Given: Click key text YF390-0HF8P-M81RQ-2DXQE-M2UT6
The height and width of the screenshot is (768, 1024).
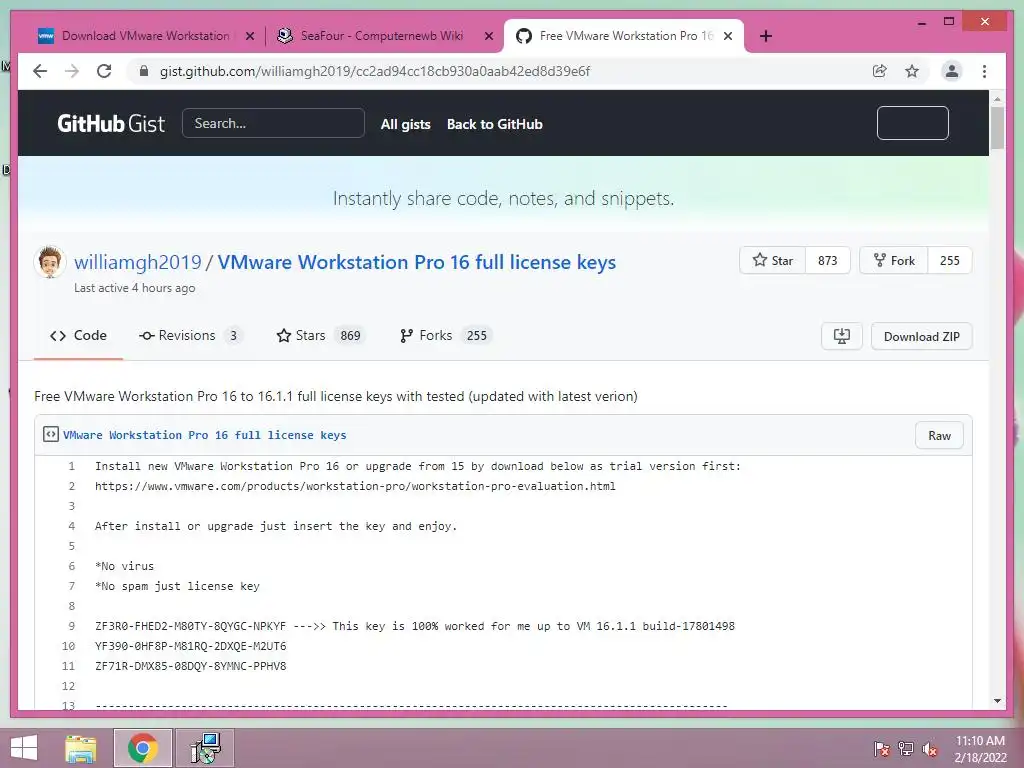Looking at the screenshot, I should pyautogui.click(x=190, y=646).
